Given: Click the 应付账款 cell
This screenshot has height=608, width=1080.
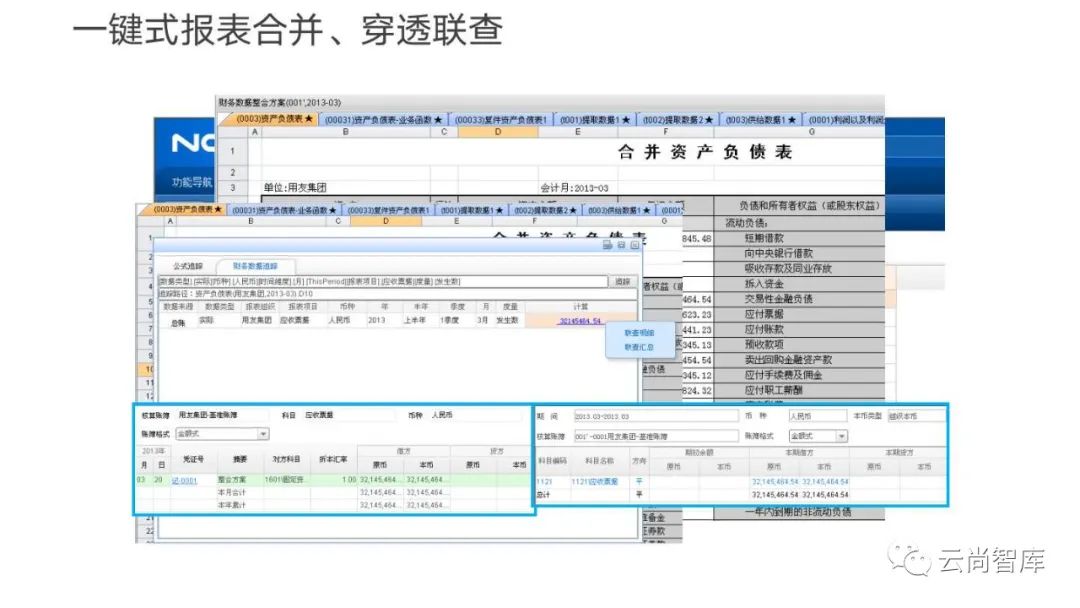Looking at the screenshot, I should pos(799,329).
